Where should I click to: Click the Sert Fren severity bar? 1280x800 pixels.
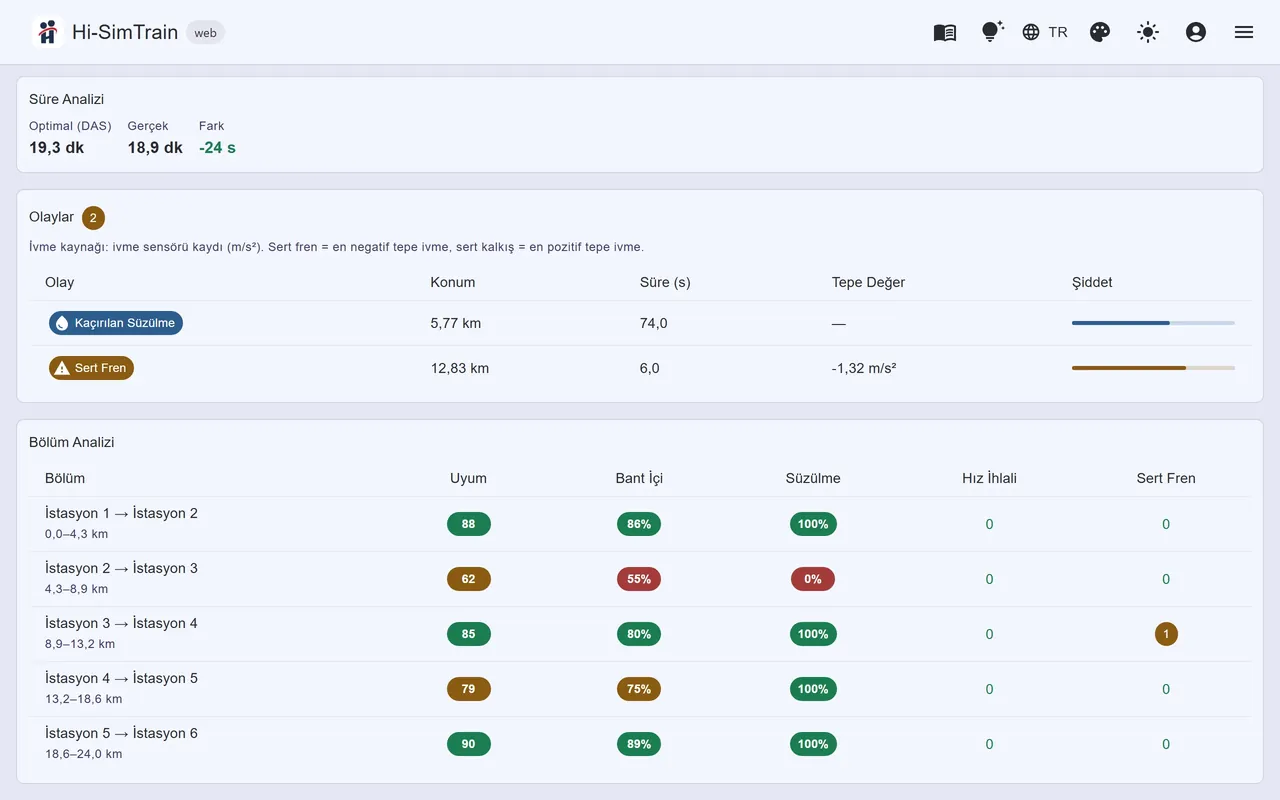[1153, 368]
